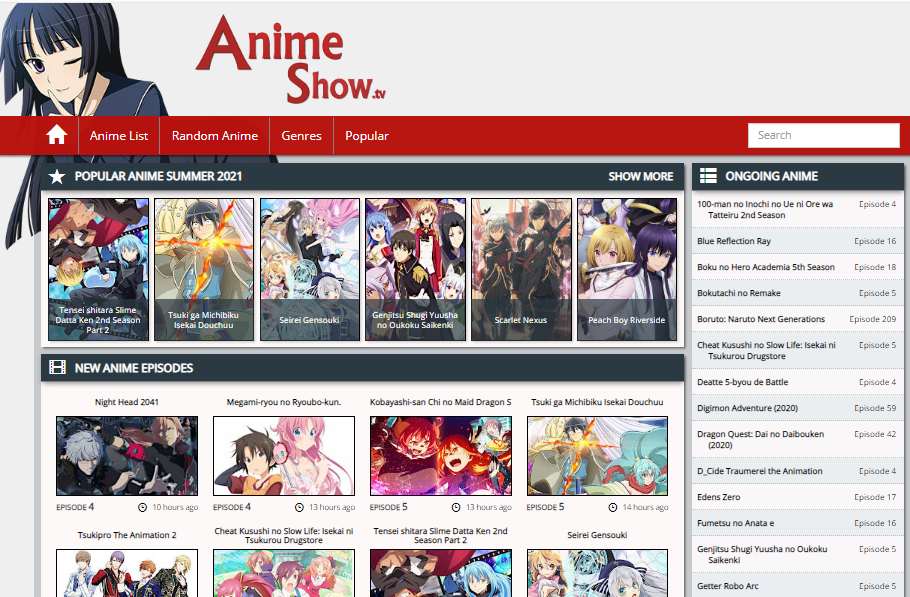Go to the Popular page
The image size is (910, 597).
[x=367, y=135]
